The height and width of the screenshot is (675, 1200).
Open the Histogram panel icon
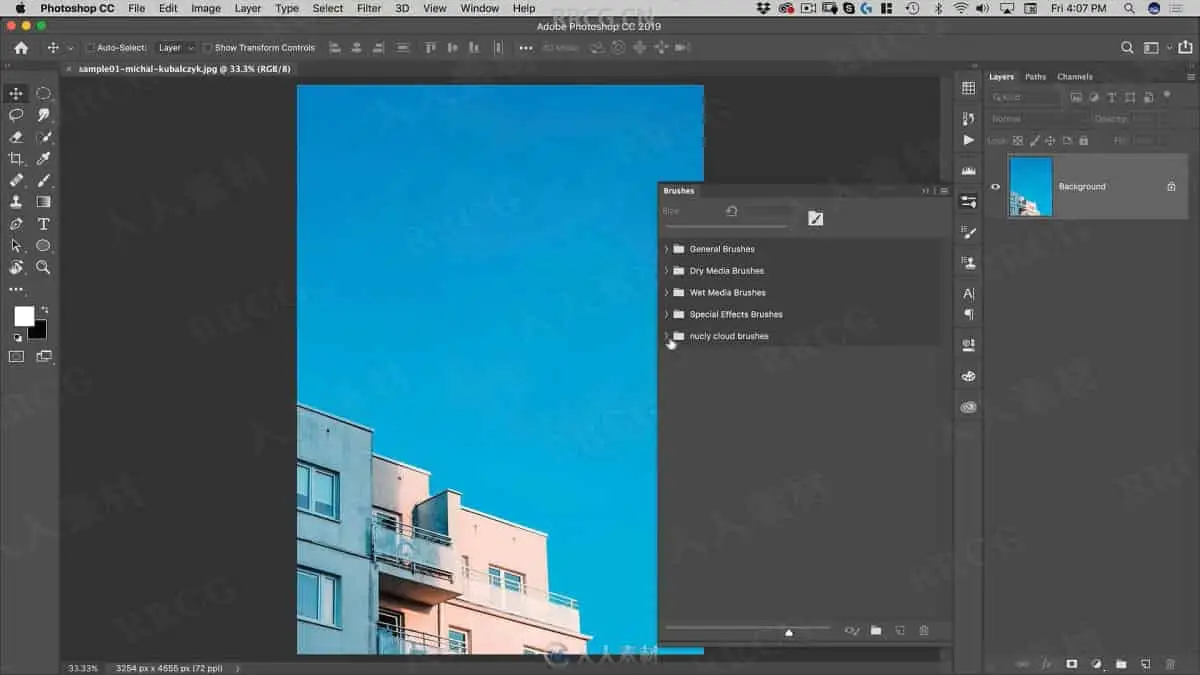tap(968, 171)
